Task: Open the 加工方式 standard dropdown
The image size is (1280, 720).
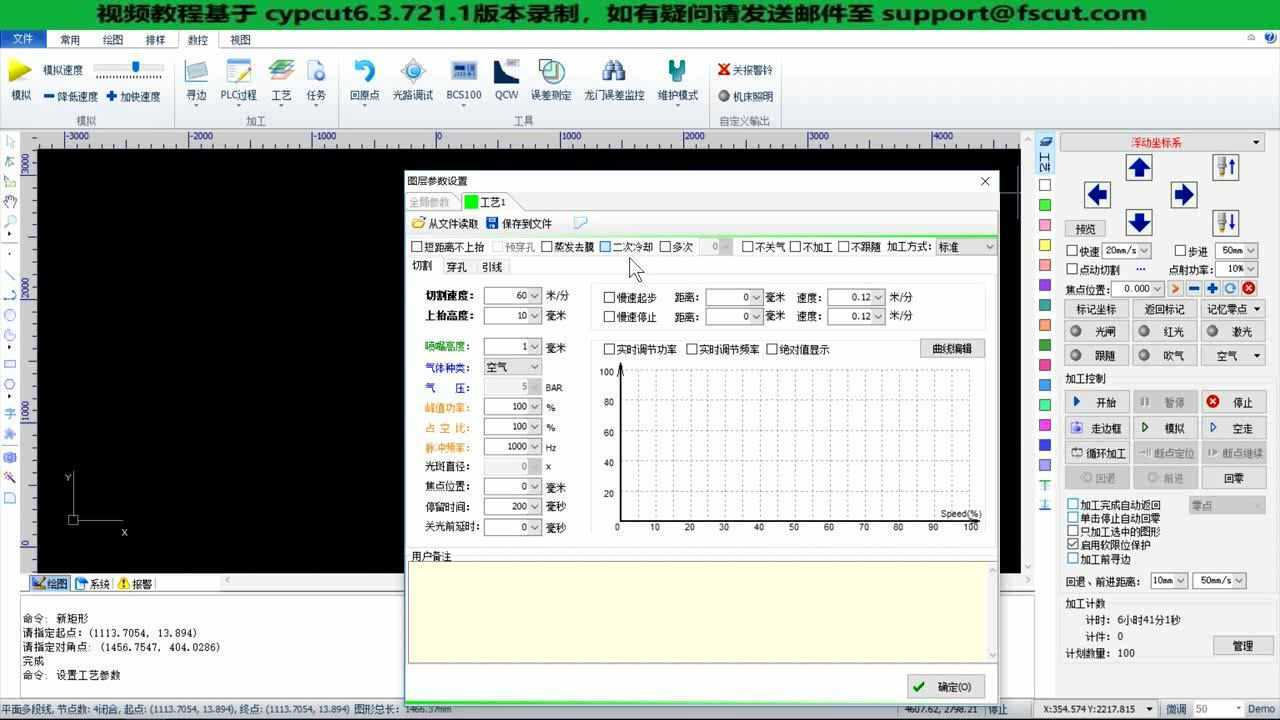Action: (x=963, y=246)
